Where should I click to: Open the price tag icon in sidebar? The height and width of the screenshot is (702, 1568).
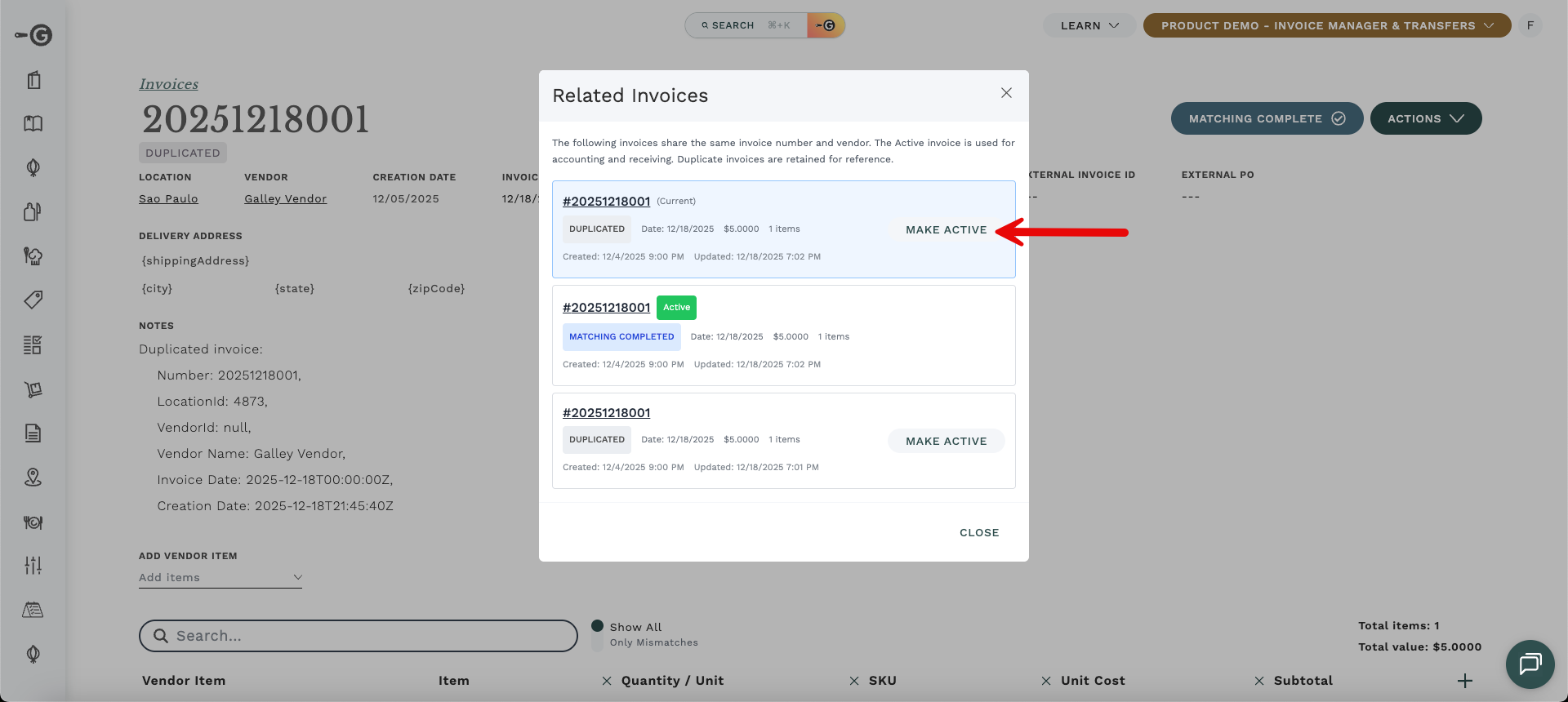(x=33, y=300)
